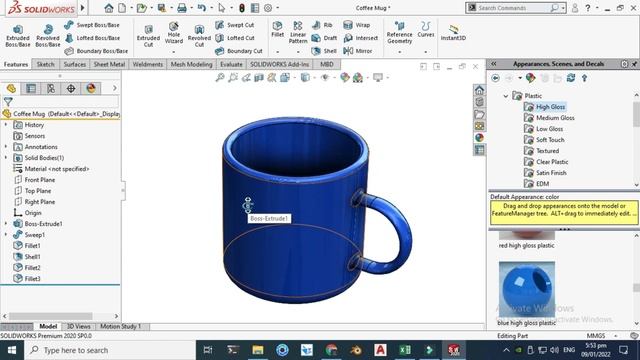Open the Reference Geometry tool
This screenshot has height=360, width=640.
click(x=400, y=33)
